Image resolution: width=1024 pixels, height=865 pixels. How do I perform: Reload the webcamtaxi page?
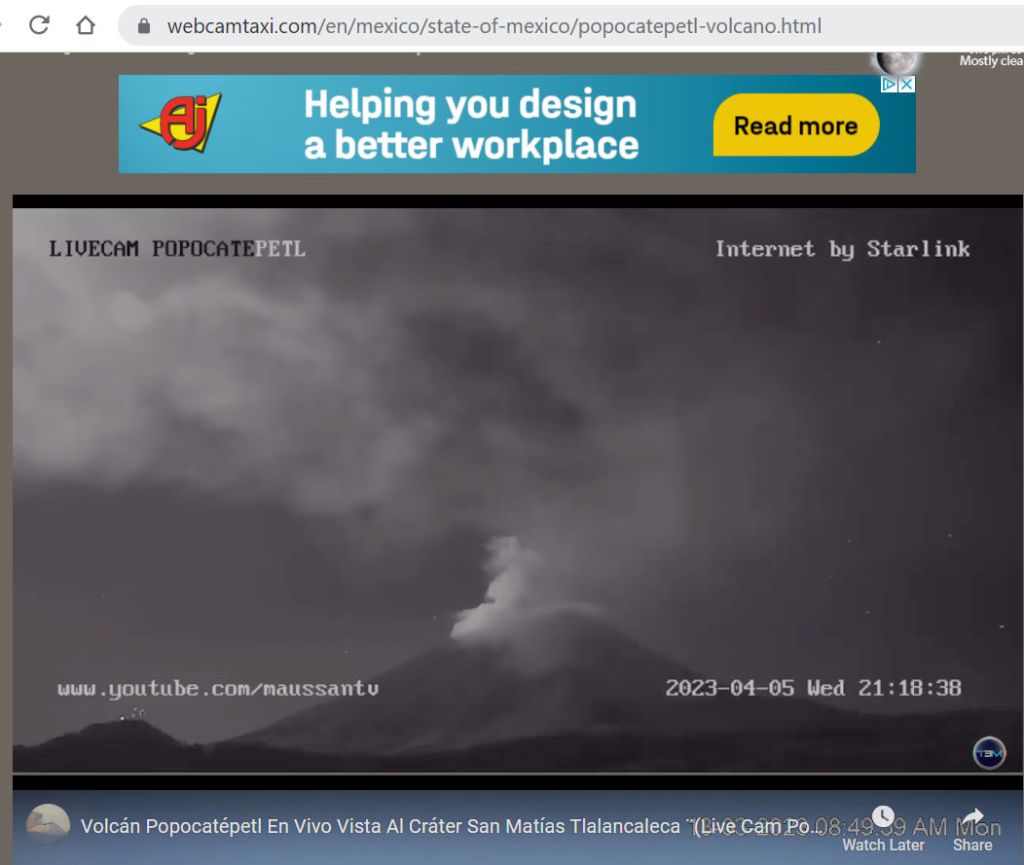[39, 25]
